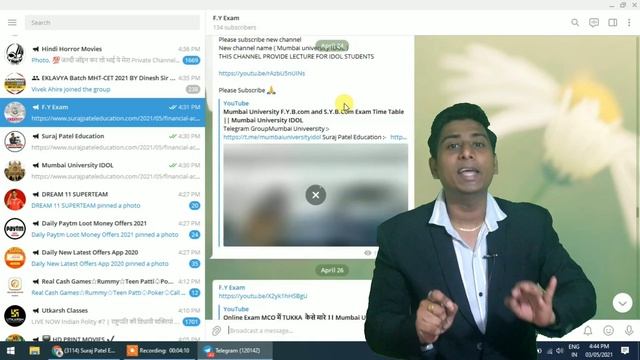
Task: Open the three-dot channel options menu
Action: 629,22
